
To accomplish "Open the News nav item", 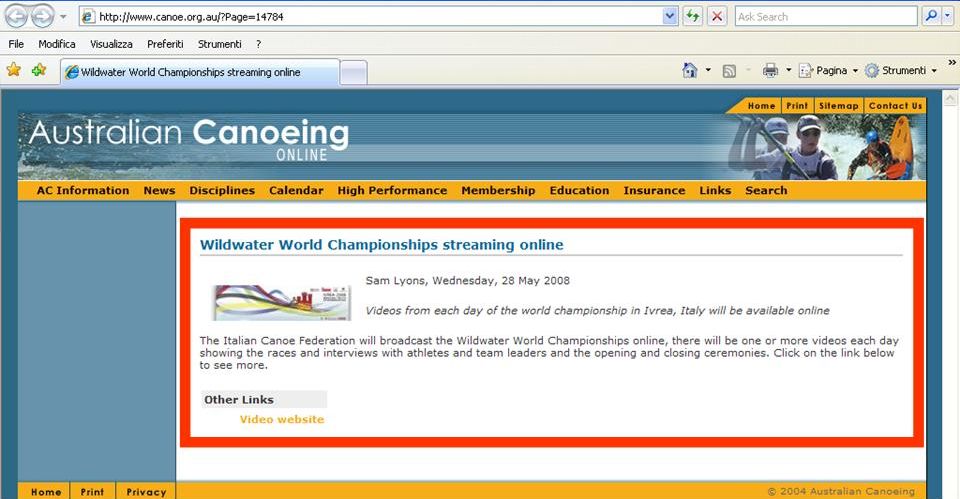I will [159, 190].
